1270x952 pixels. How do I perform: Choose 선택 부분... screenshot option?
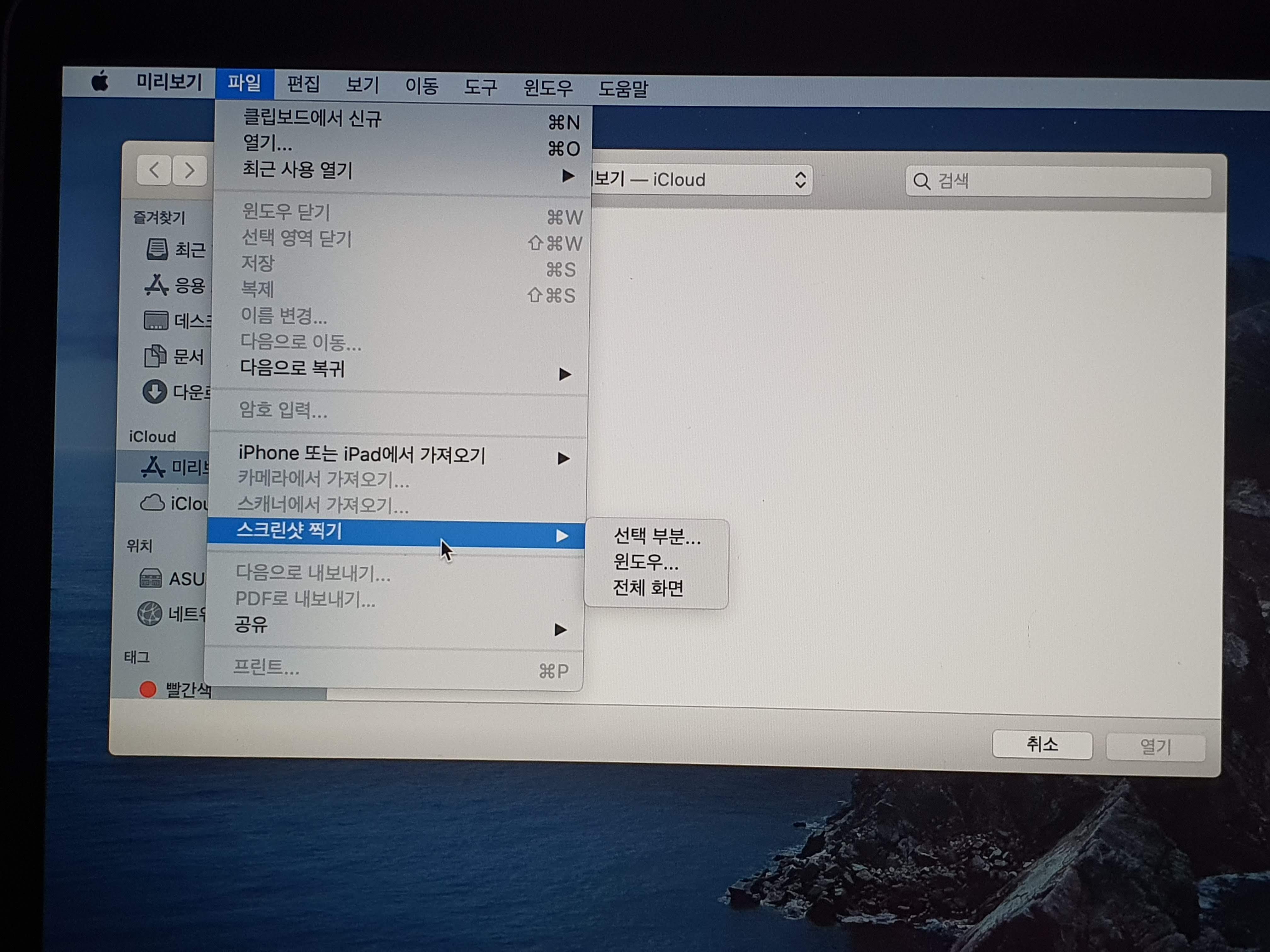point(657,536)
